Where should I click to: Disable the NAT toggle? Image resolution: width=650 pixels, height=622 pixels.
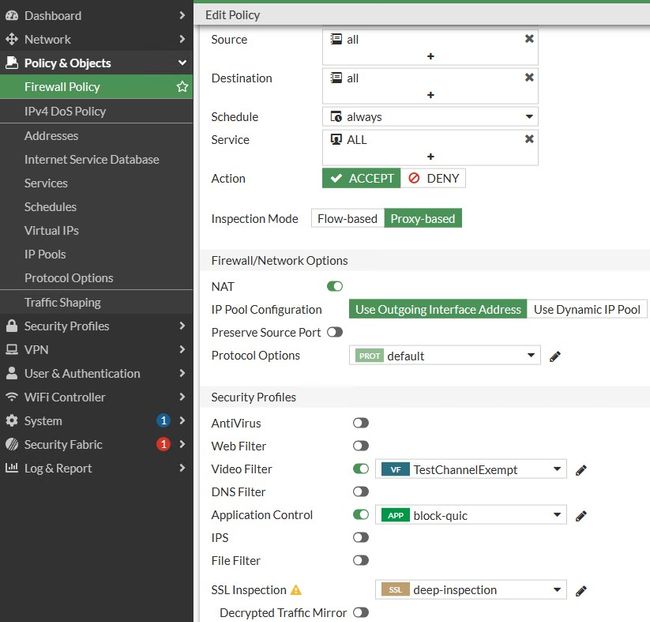point(335,286)
